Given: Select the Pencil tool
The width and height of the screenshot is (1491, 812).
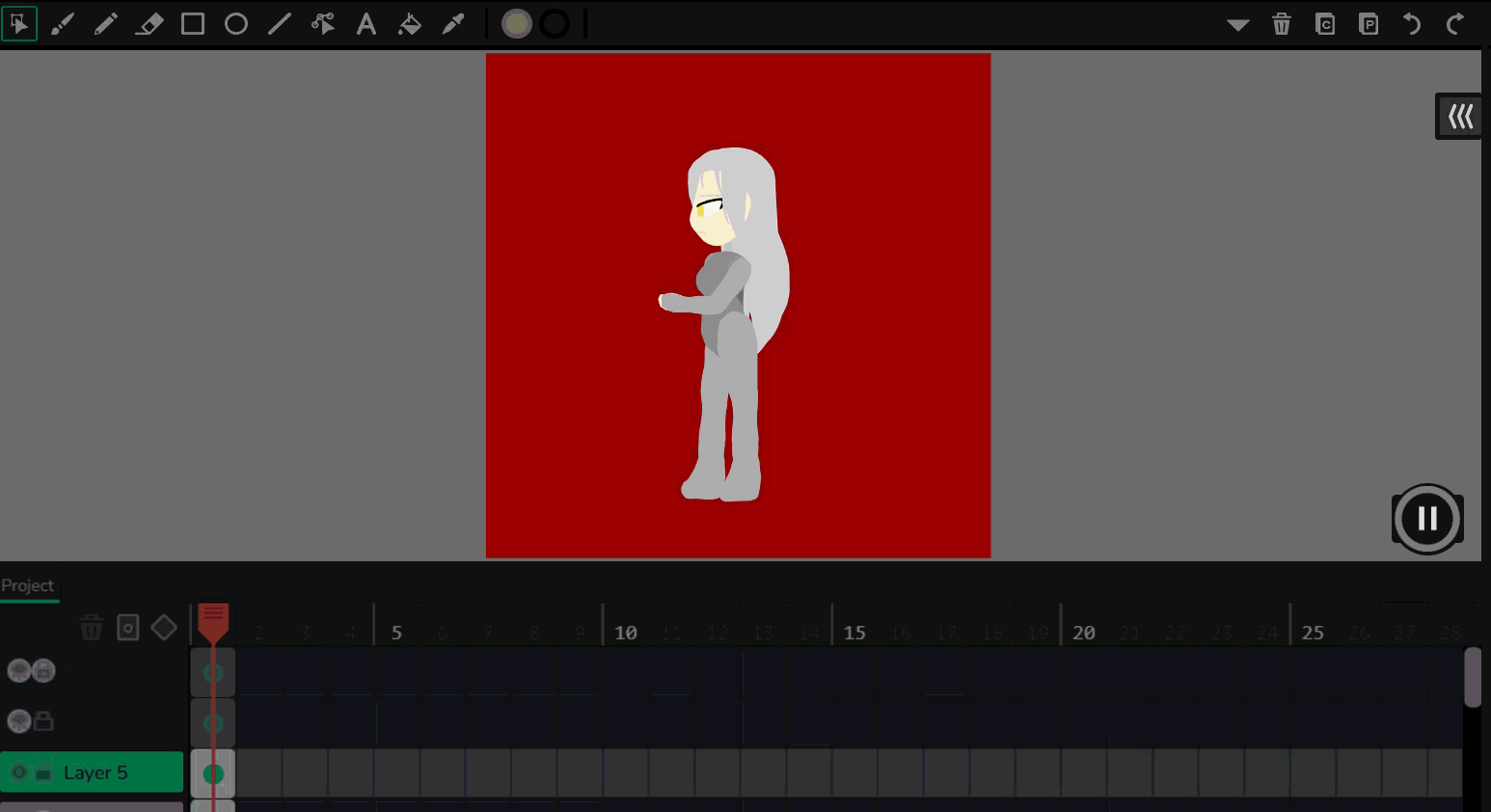Looking at the screenshot, I should tap(106, 24).
